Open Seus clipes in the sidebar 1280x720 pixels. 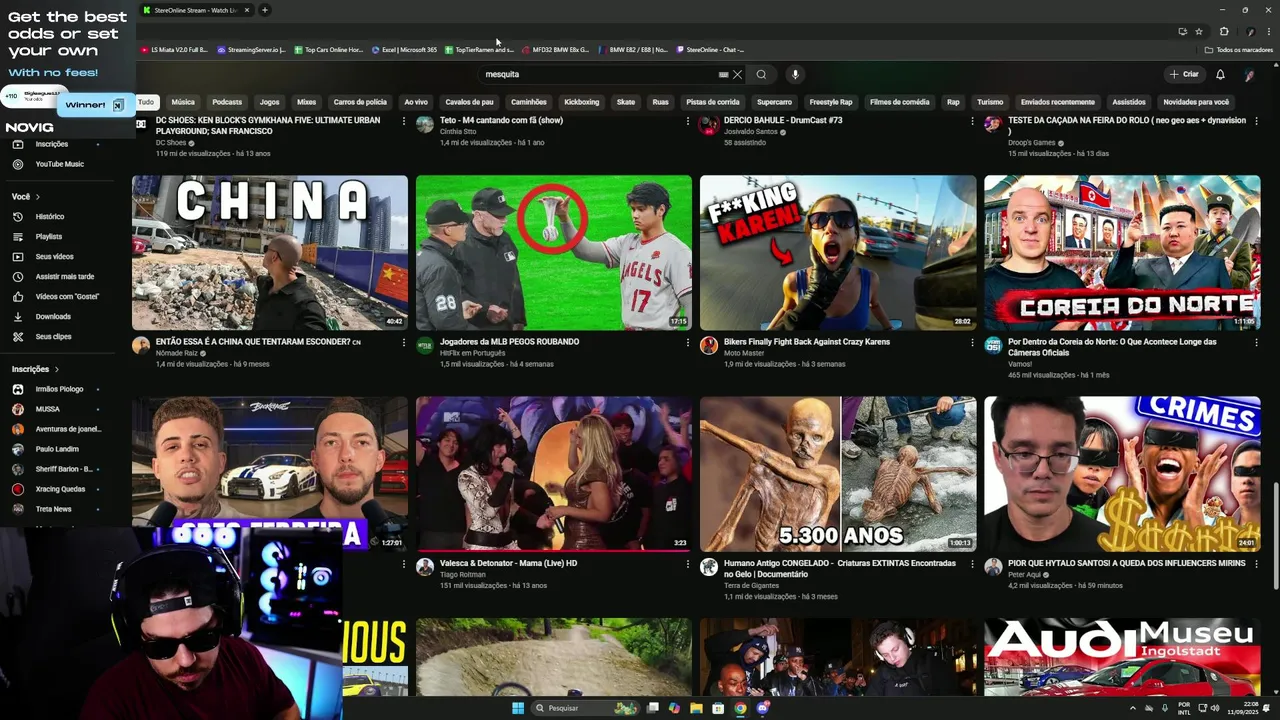53,337
